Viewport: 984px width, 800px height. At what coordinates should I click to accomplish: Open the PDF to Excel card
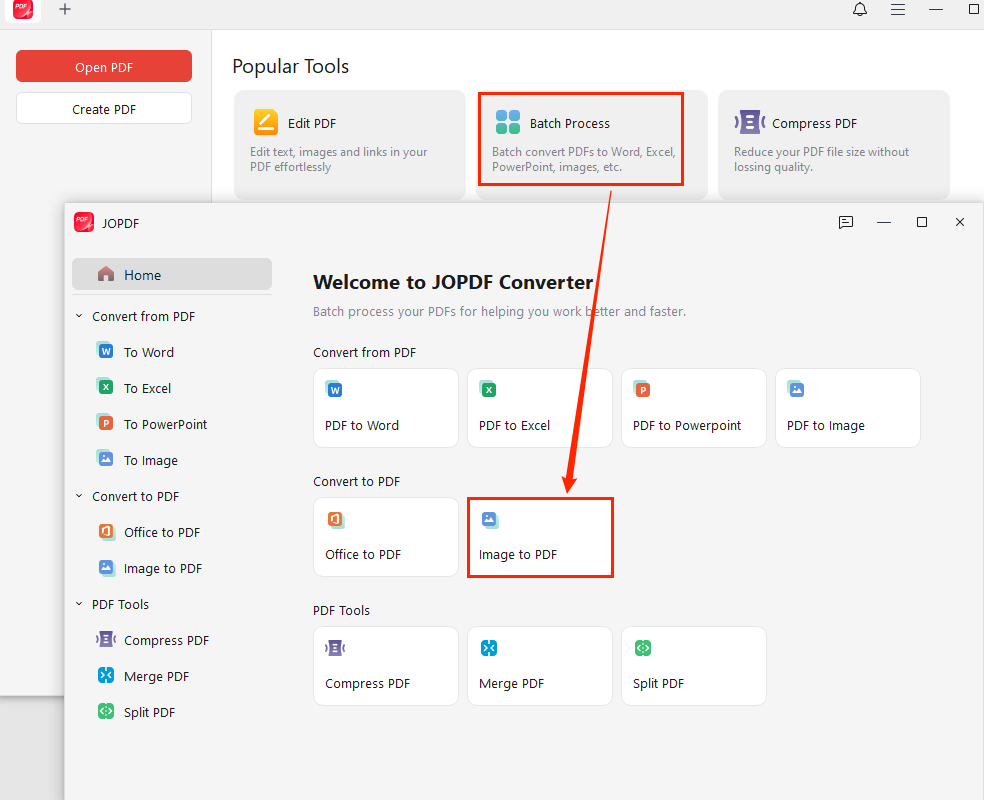(540, 408)
